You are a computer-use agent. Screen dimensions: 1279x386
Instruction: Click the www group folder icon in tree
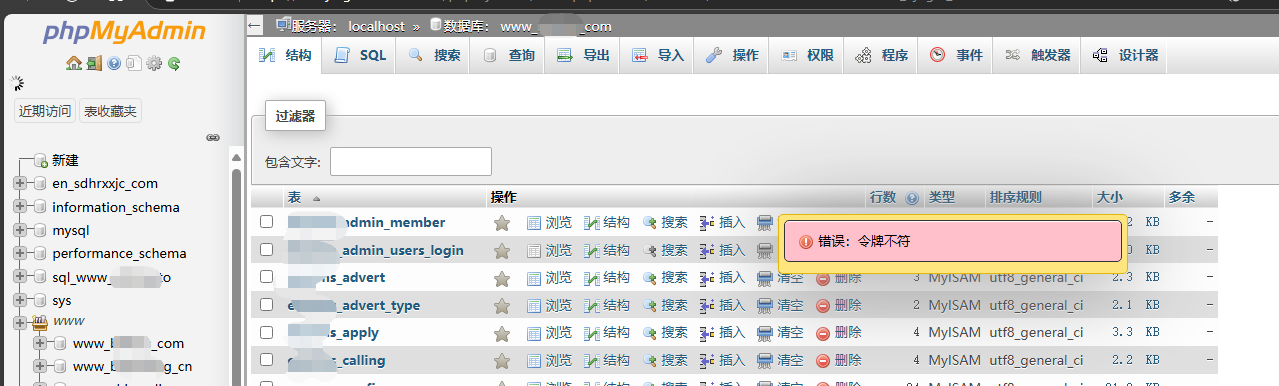40,323
